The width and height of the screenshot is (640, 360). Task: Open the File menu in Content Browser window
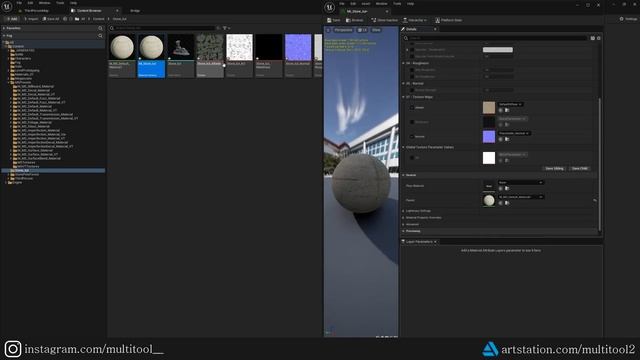[x=19, y=3]
